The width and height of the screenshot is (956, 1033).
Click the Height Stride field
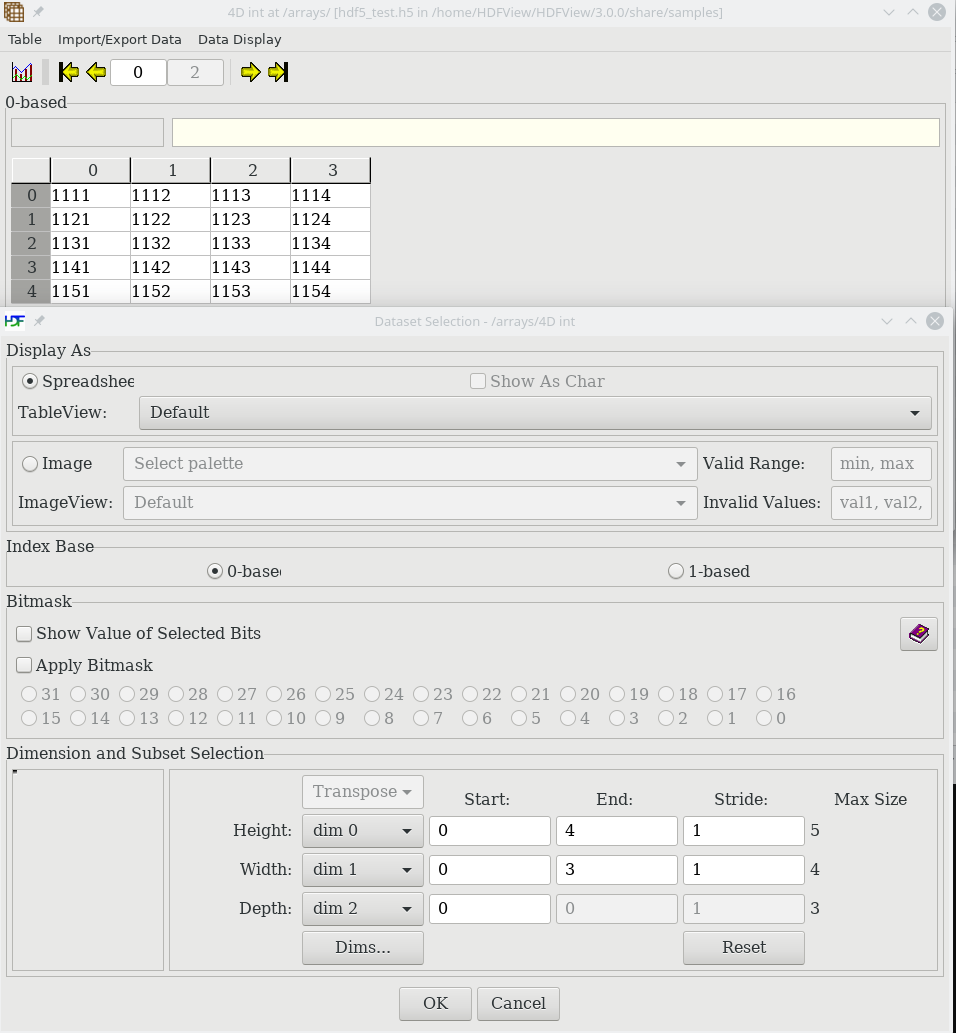tap(744, 831)
